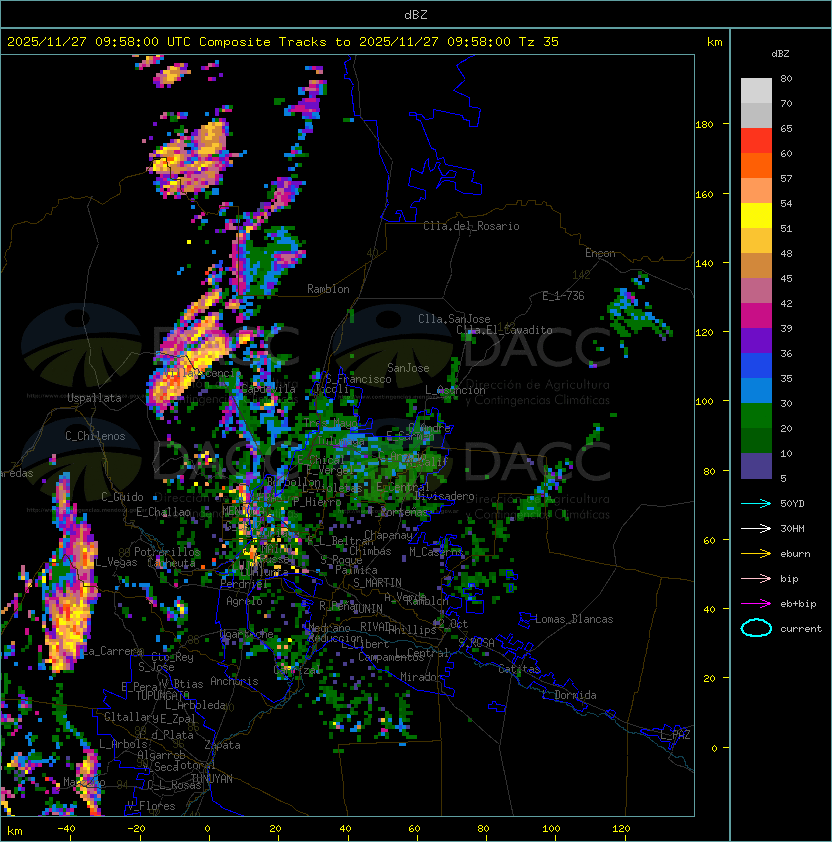Select the light grey 70-80 dBZ swatch

[x=756, y=91]
